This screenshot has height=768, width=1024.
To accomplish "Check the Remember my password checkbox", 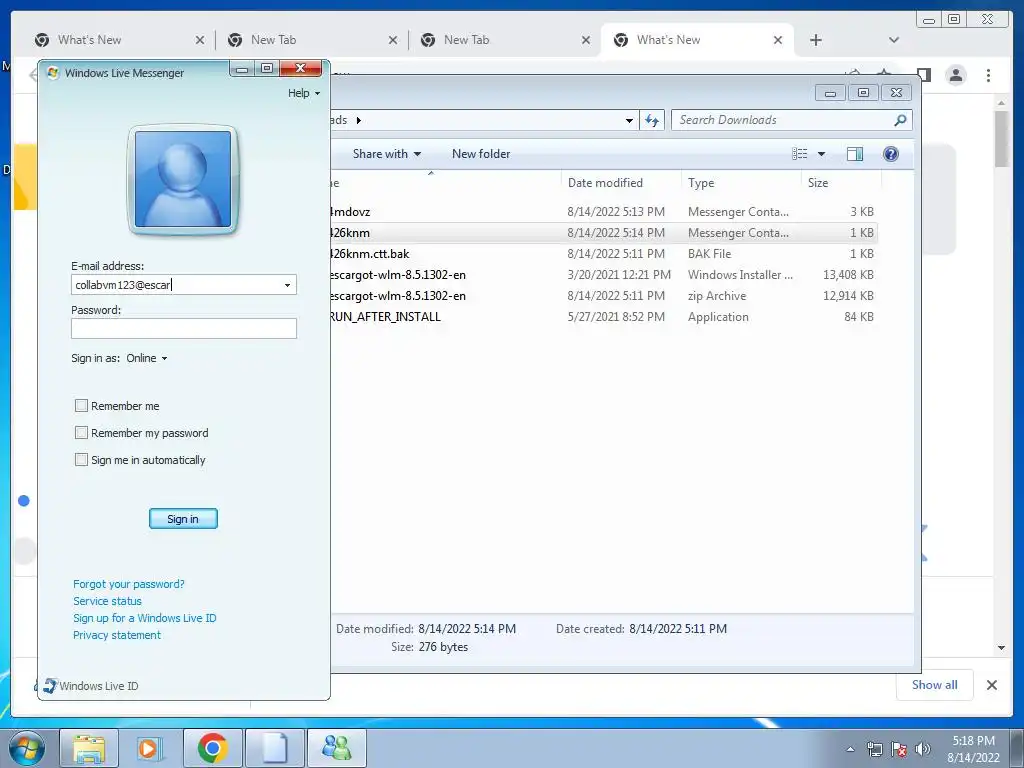I will tap(81, 433).
